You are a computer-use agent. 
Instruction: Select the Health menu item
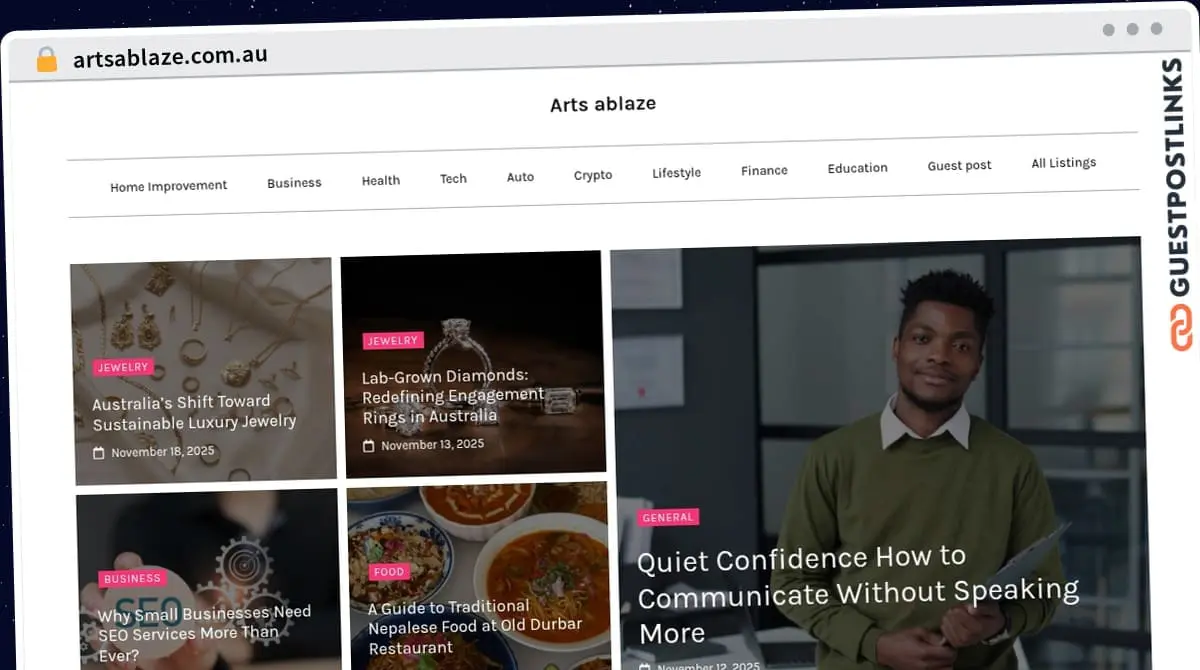(381, 181)
